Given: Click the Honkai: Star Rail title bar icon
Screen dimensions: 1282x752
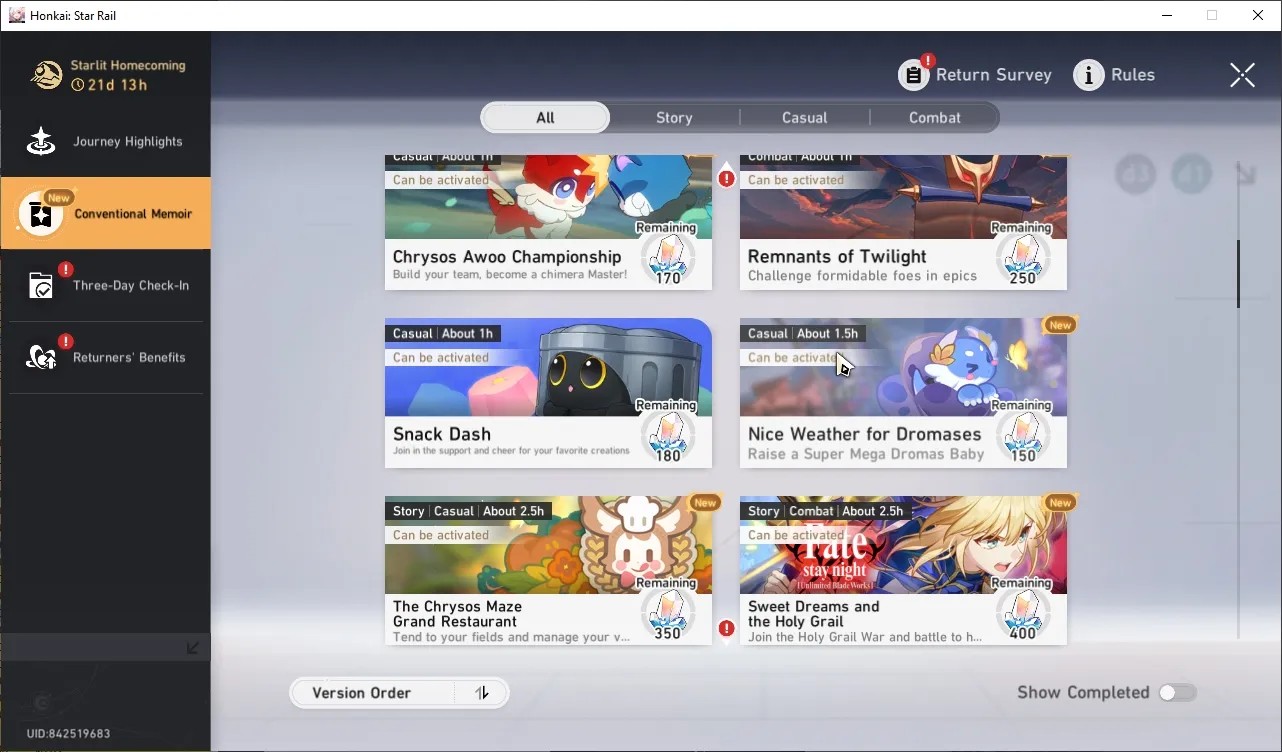Looking at the screenshot, I should 17,15.
